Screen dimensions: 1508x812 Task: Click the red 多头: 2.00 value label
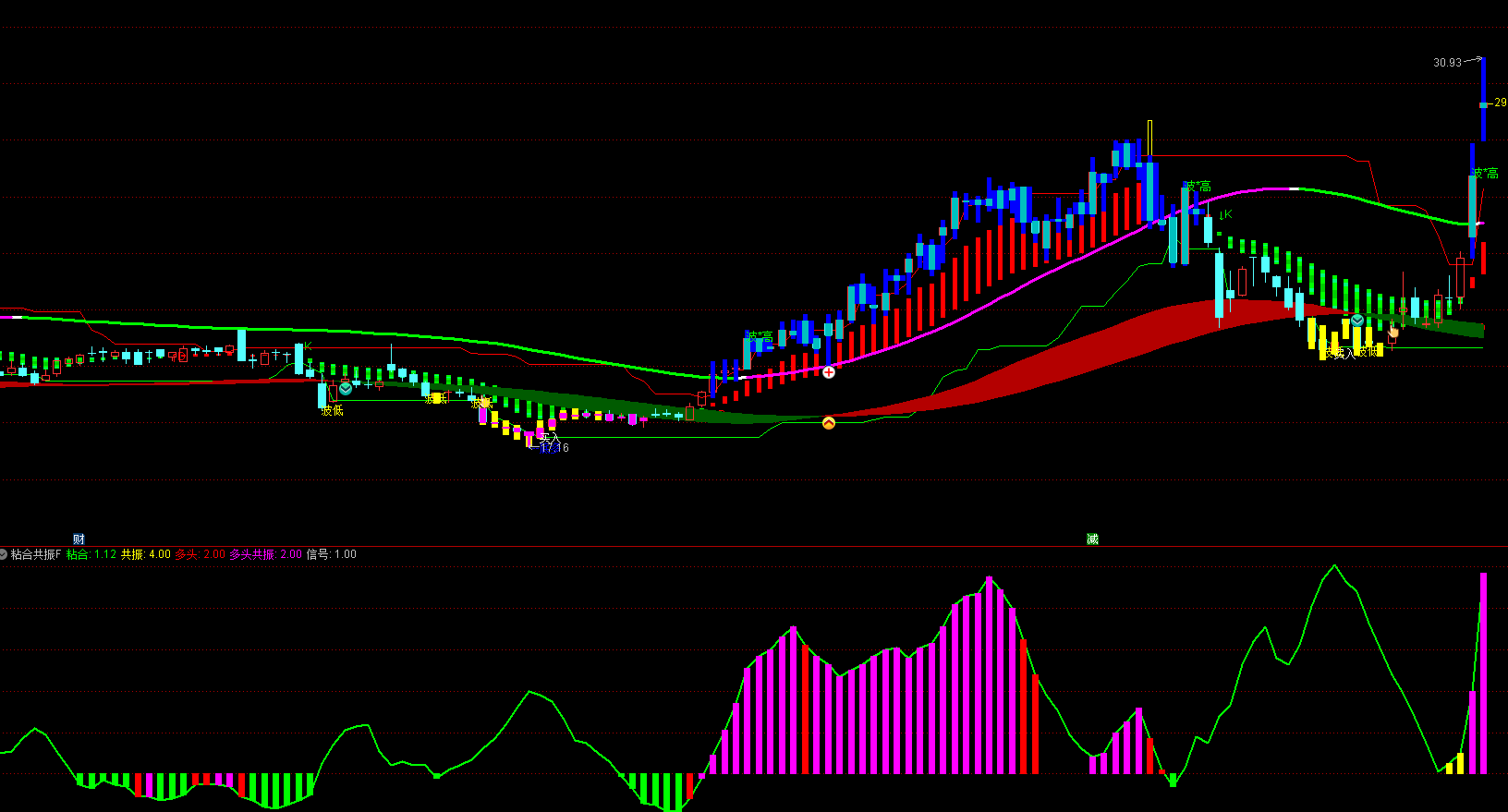pyautogui.click(x=201, y=554)
